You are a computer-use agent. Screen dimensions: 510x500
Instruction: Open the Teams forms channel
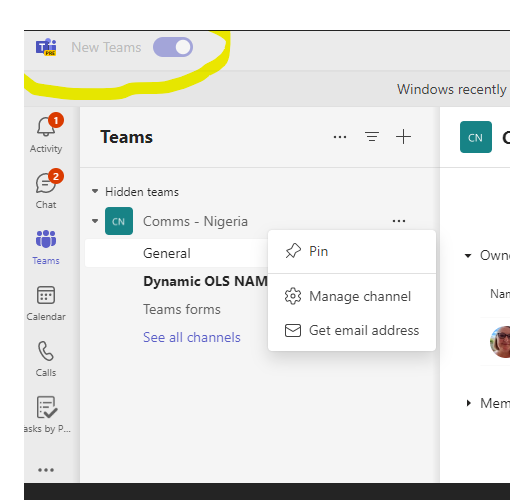(x=182, y=309)
